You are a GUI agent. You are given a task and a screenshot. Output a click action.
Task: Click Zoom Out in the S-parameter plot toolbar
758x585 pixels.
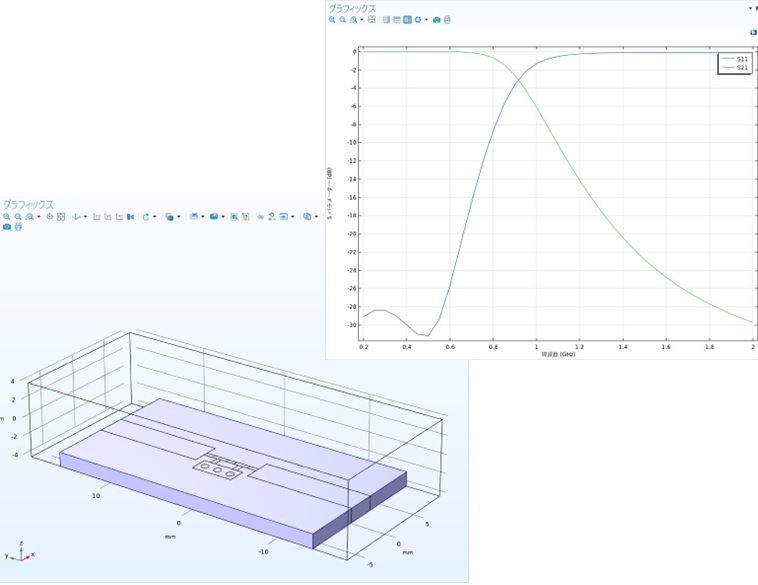pos(342,19)
